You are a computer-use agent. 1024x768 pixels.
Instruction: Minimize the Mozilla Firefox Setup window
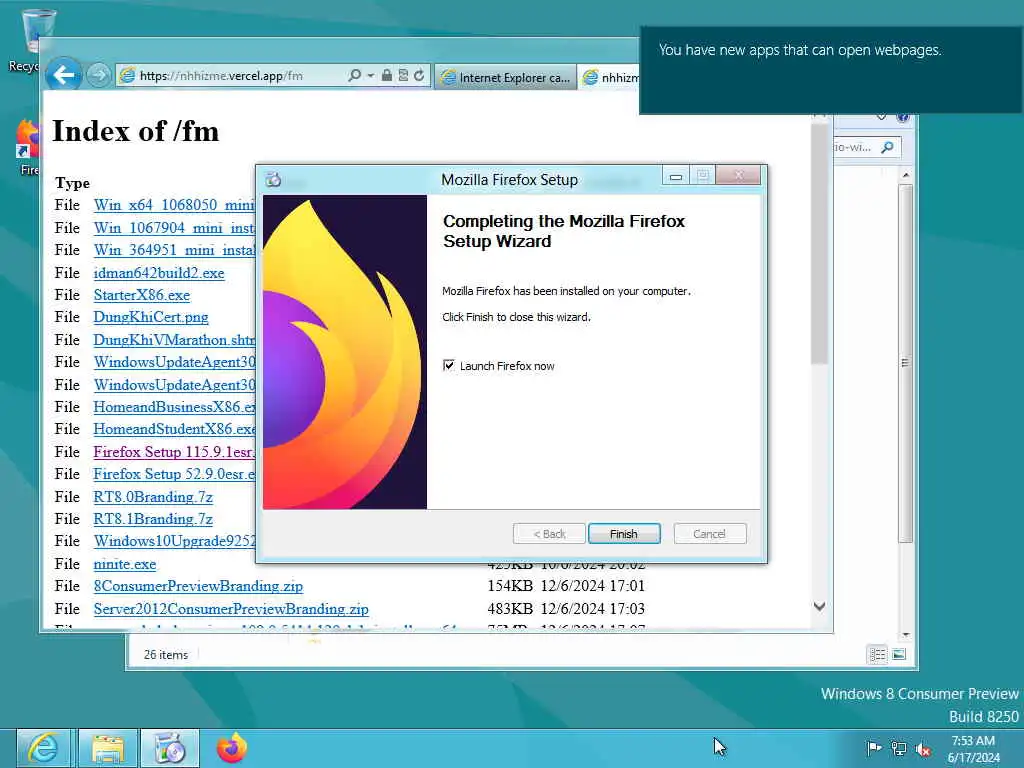676,176
